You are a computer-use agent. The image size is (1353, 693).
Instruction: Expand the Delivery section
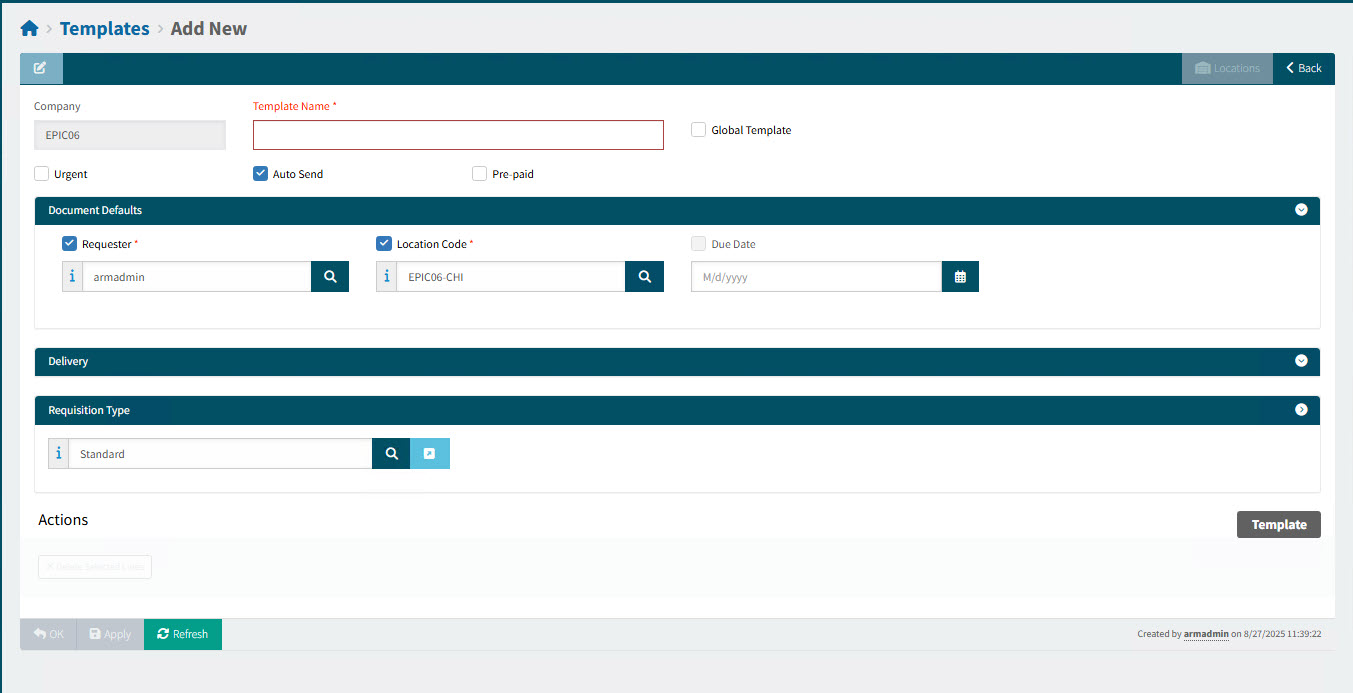[x=1301, y=361]
